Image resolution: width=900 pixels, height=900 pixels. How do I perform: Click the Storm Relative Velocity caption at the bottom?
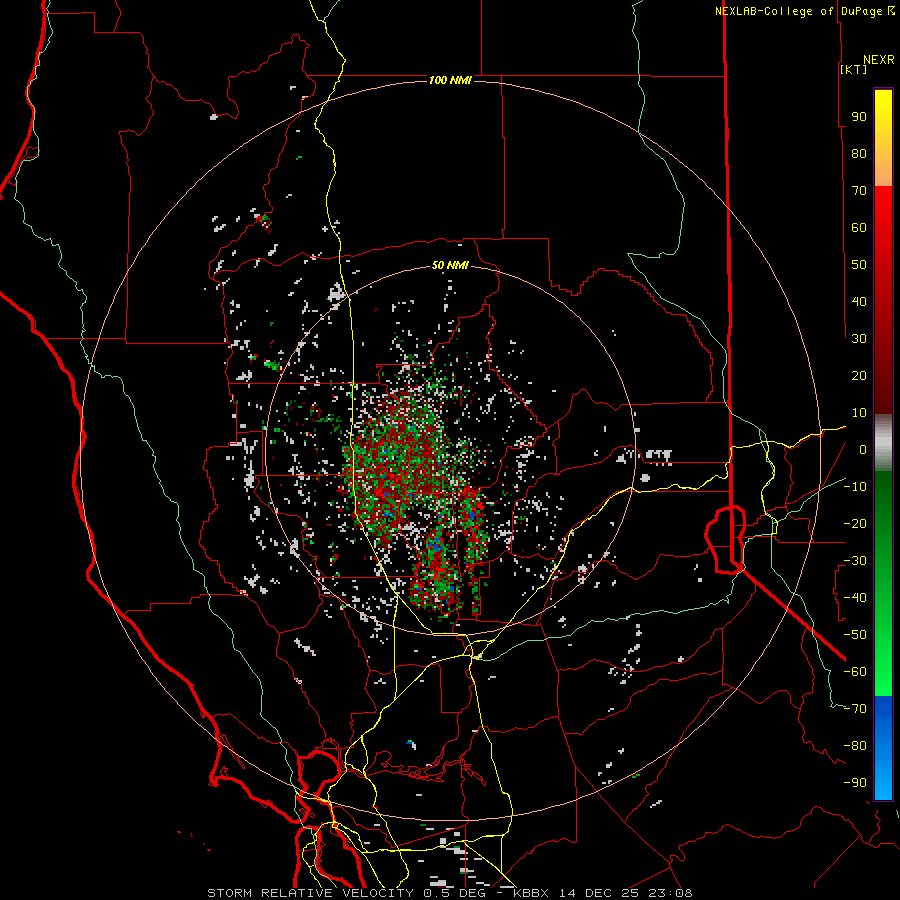[x=450, y=893]
